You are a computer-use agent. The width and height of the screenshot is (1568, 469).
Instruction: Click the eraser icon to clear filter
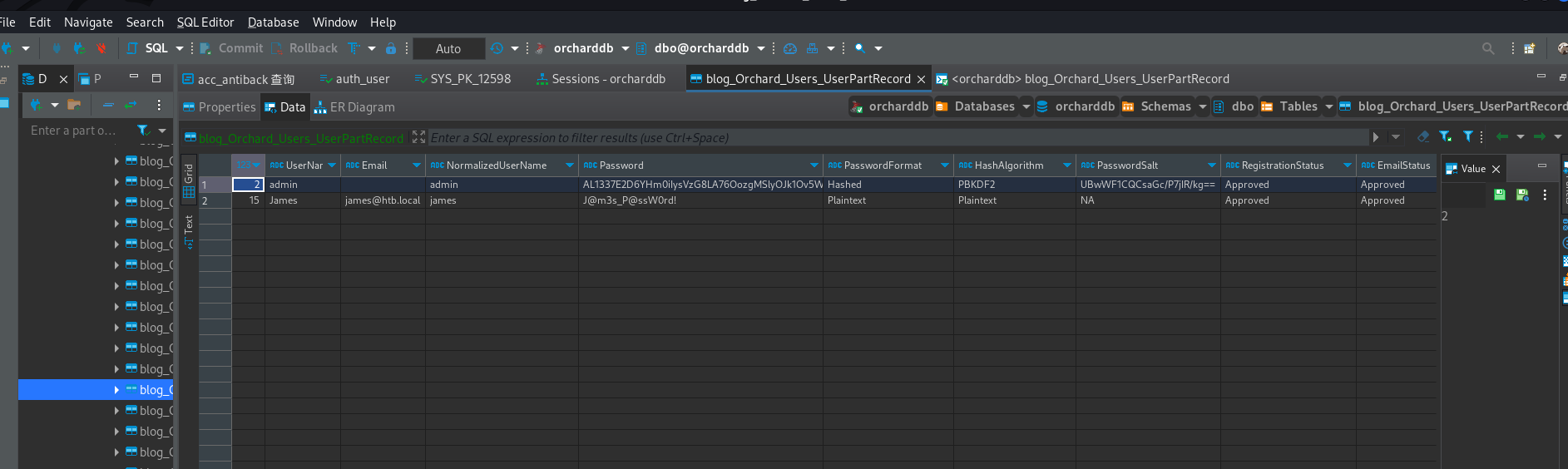point(1423,136)
